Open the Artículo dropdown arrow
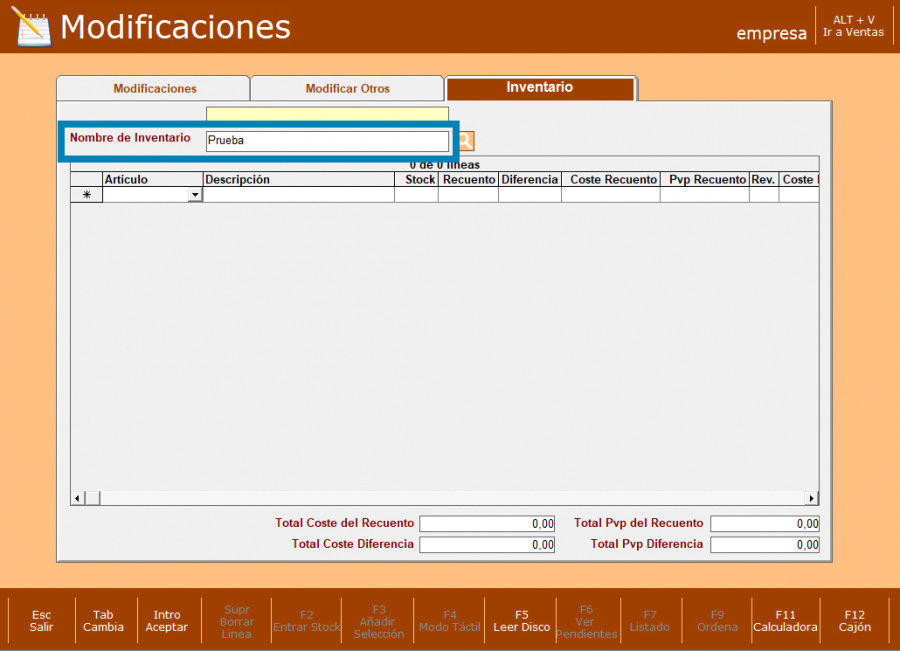 pyautogui.click(x=195, y=196)
